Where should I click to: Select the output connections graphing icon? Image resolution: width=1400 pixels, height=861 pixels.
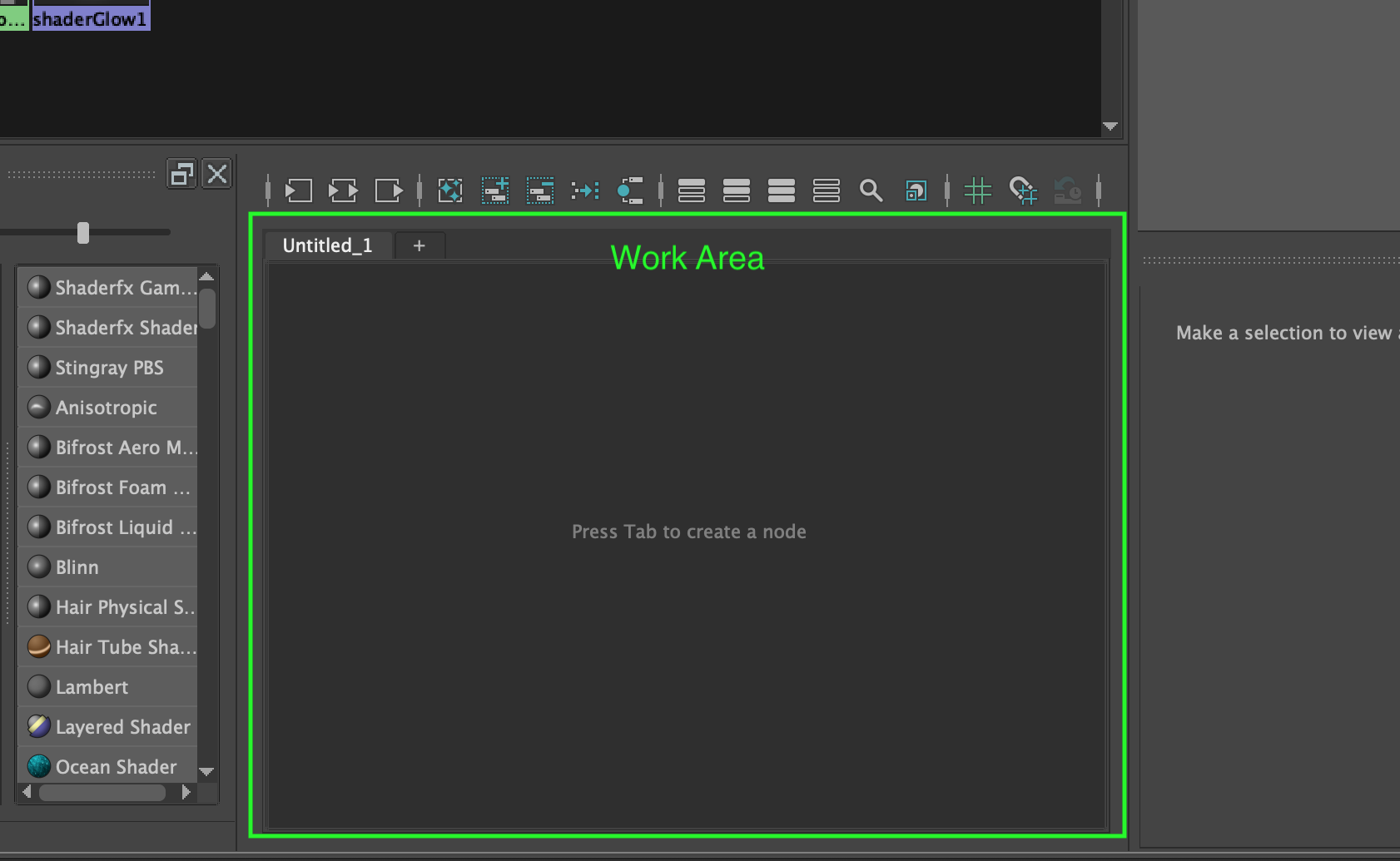(x=389, y=190)
